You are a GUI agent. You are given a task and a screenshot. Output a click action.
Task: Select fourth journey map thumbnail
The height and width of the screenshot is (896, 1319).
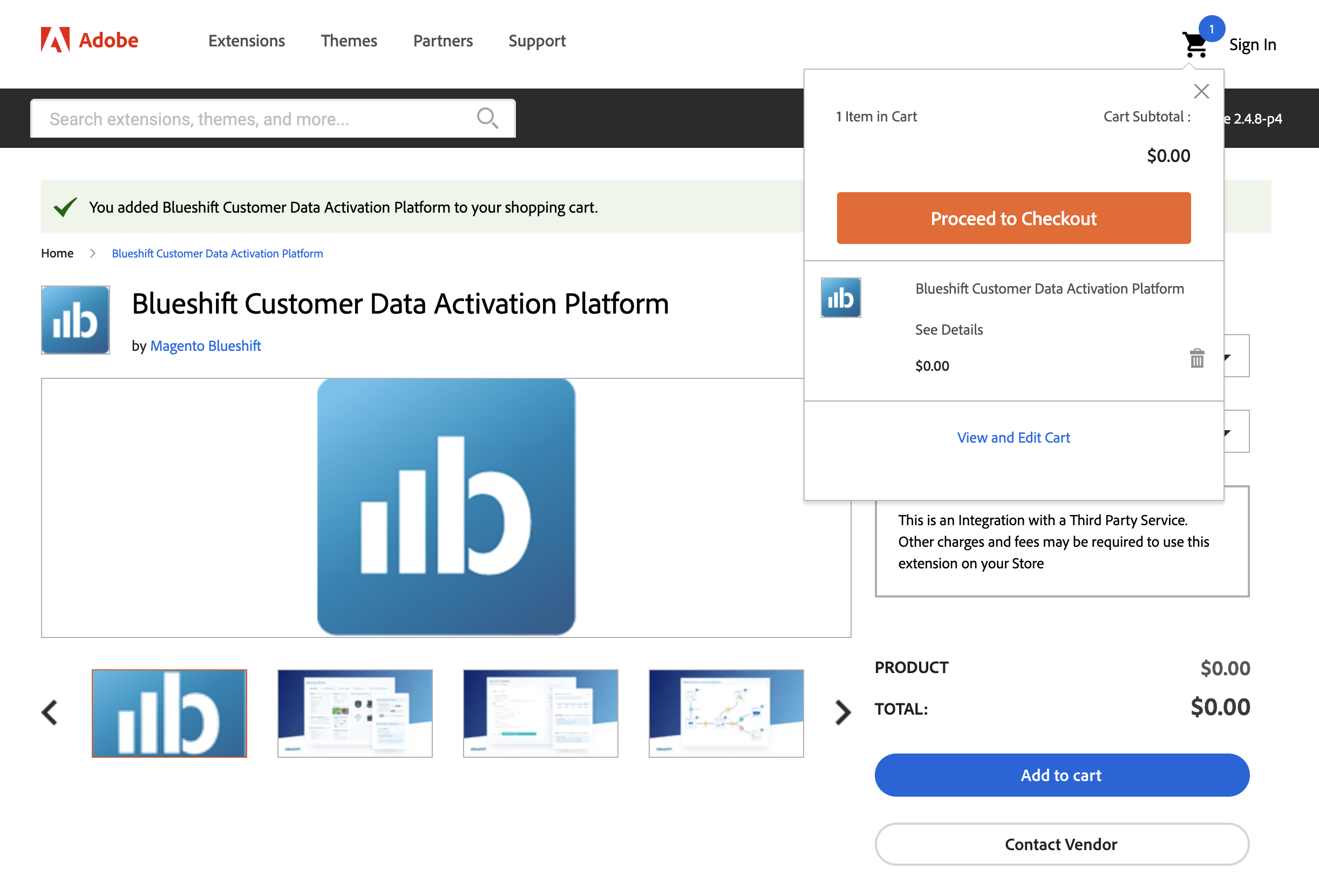(726, 713)
